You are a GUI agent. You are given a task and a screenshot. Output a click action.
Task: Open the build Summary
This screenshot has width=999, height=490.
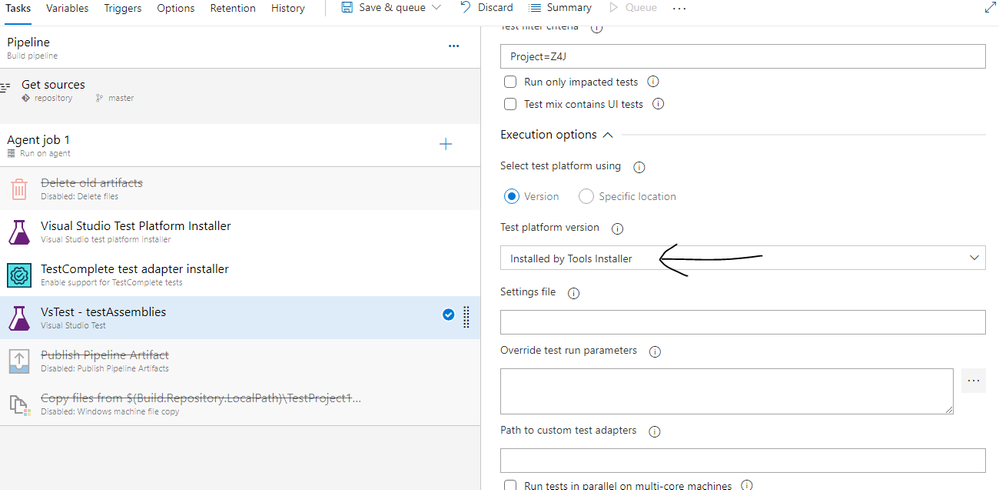tap(560, 8)
